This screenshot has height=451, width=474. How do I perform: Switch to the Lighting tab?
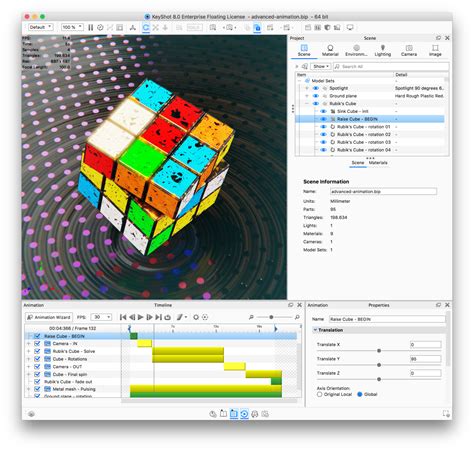click(x=383, y=51)
